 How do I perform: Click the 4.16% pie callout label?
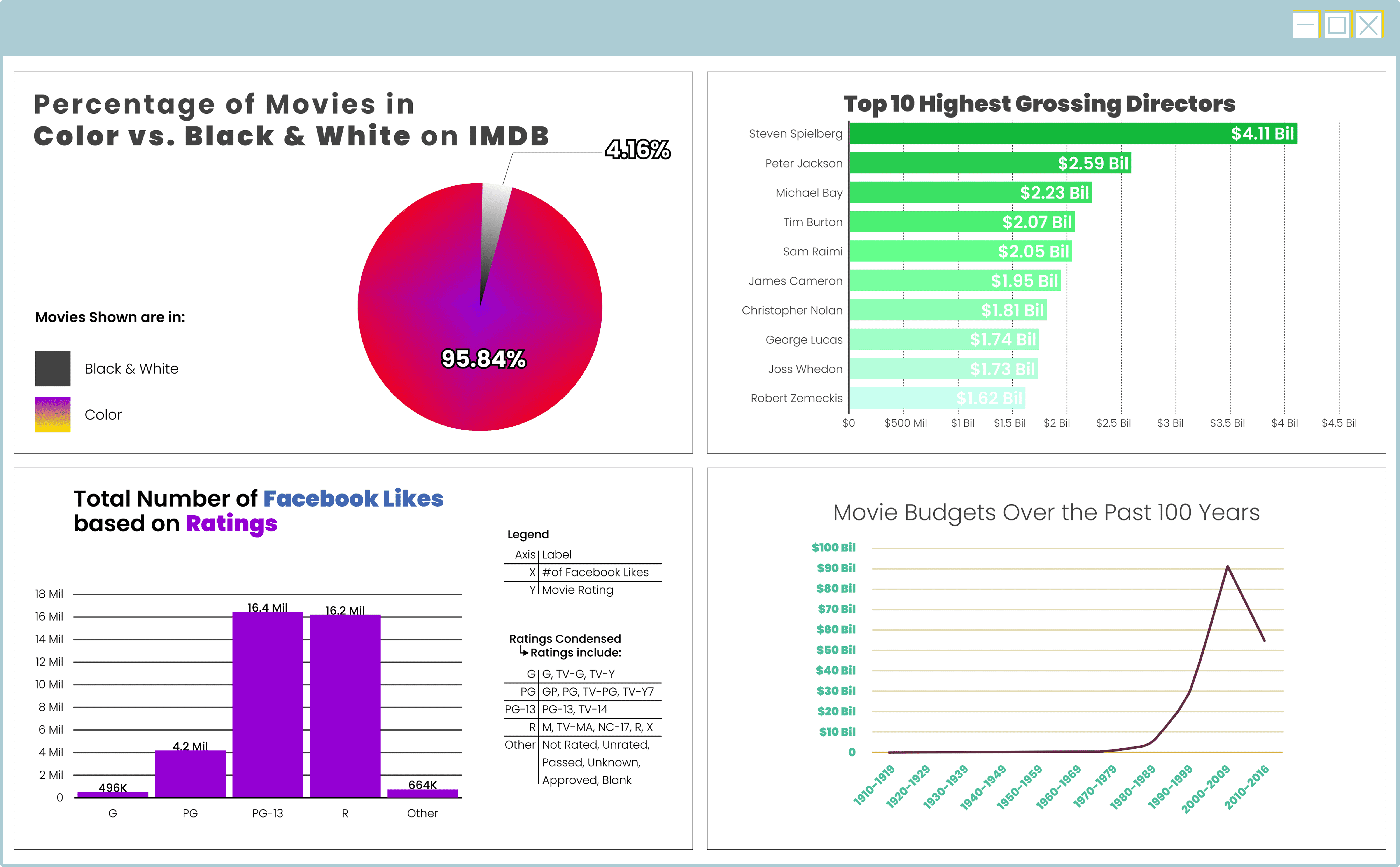638,150
